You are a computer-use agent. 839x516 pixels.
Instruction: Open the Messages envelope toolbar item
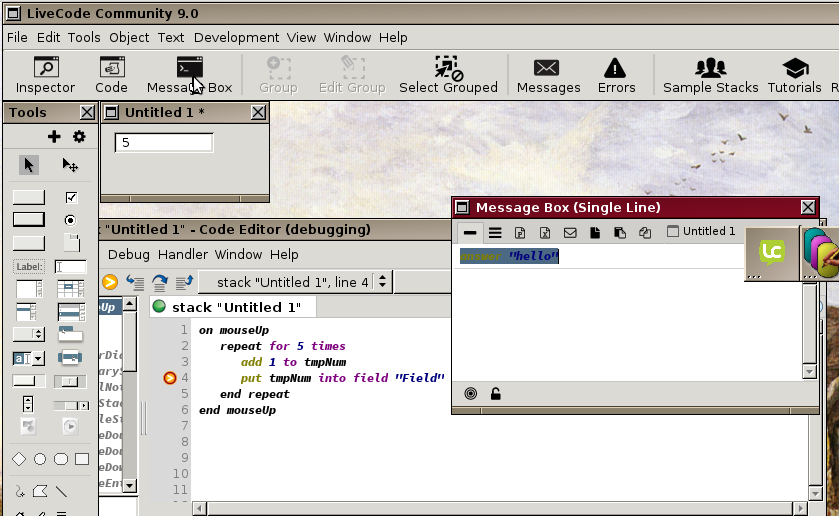pyautogui.click(x=547, y=76)
